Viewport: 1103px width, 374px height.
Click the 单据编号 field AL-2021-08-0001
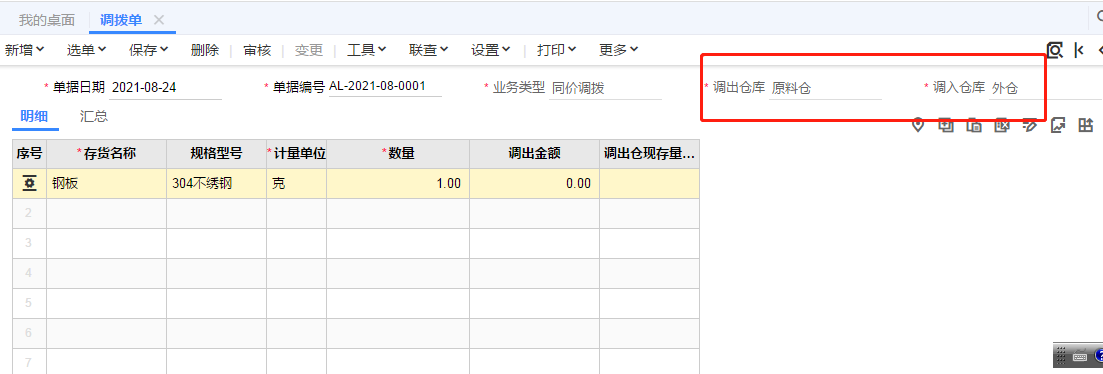pos(385,86)
